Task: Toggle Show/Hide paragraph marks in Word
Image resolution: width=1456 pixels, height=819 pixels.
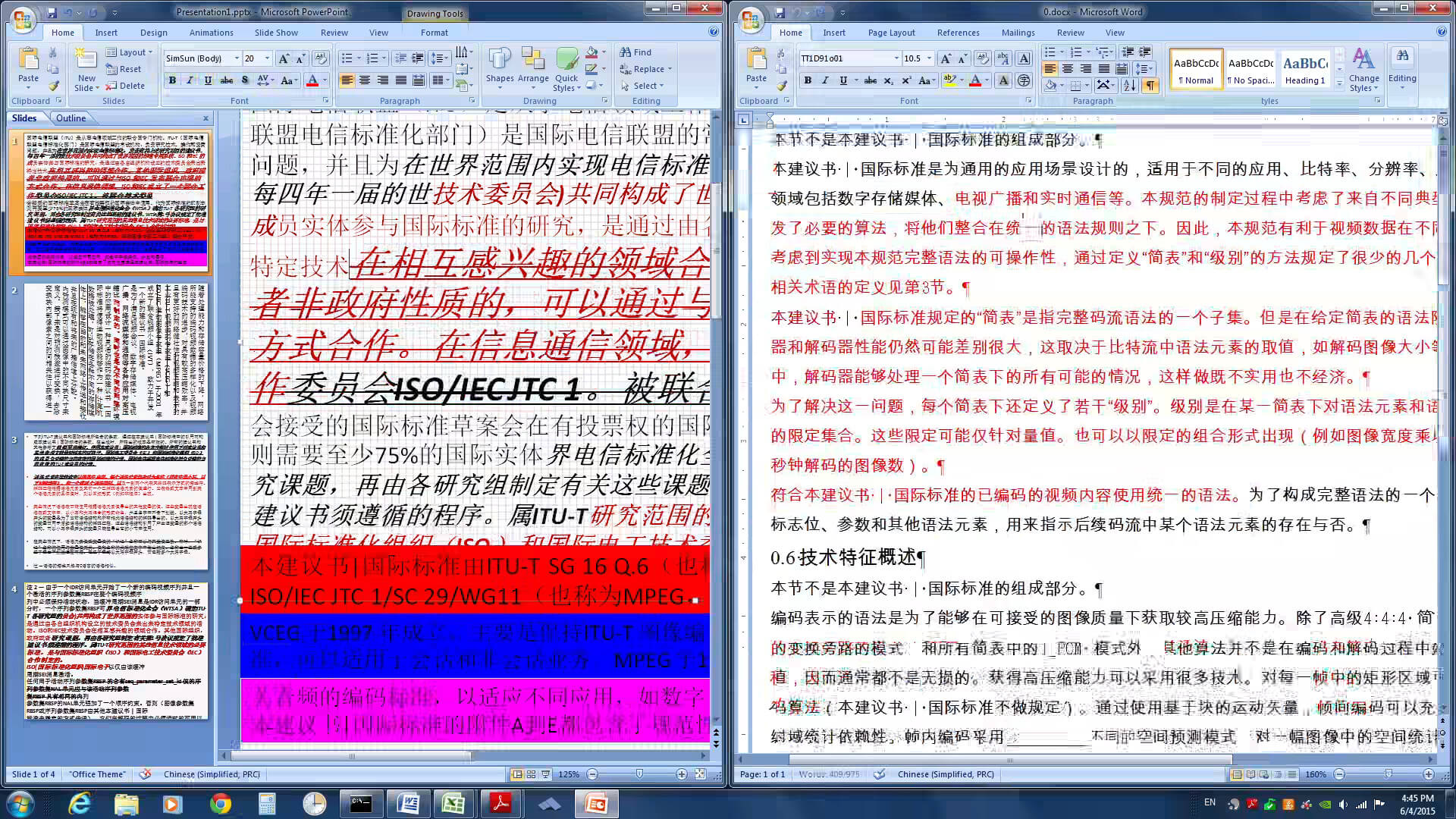Action: 1150,85
